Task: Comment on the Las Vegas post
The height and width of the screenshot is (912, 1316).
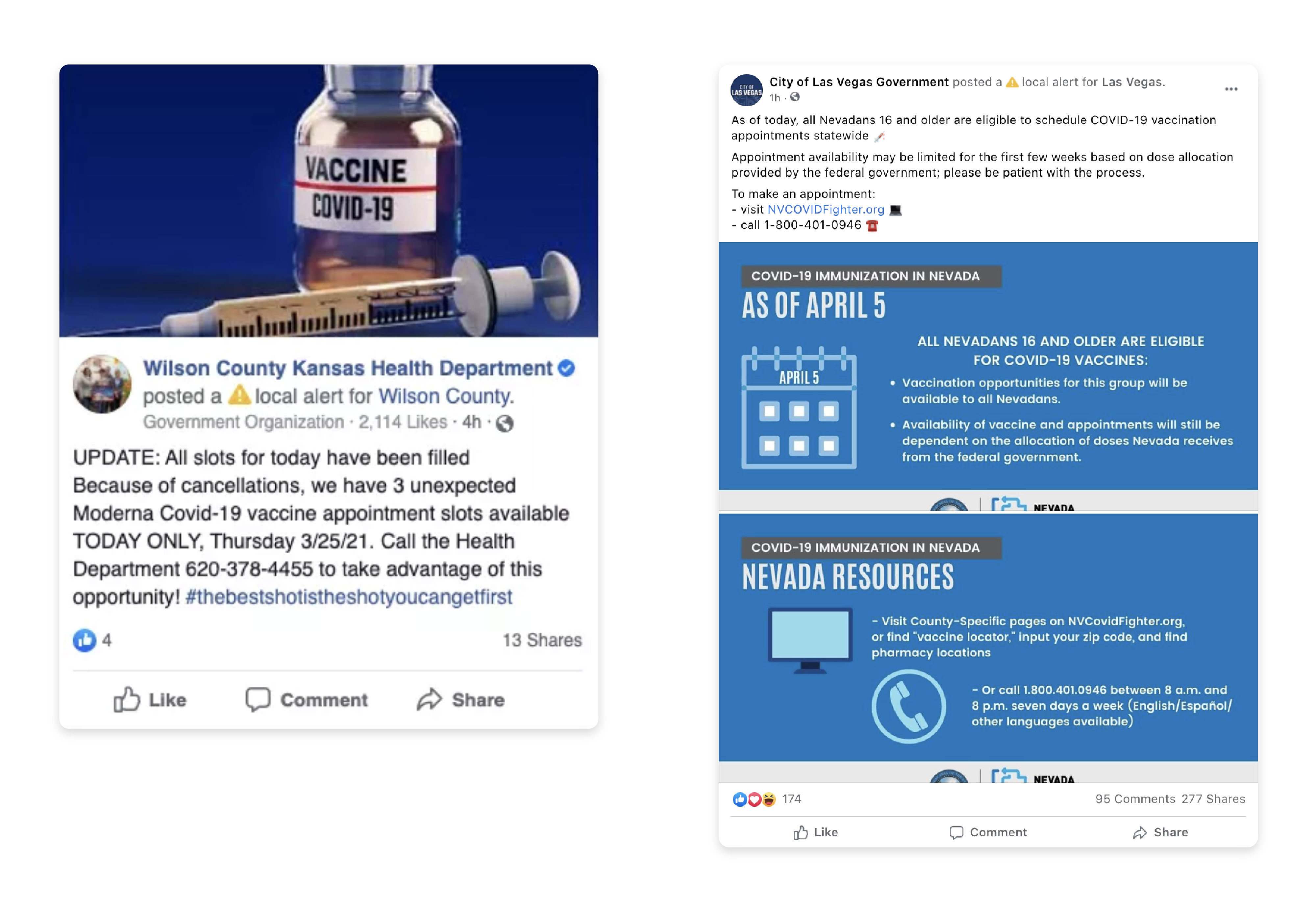Action: pyautogui.click(x=987, y=832)
